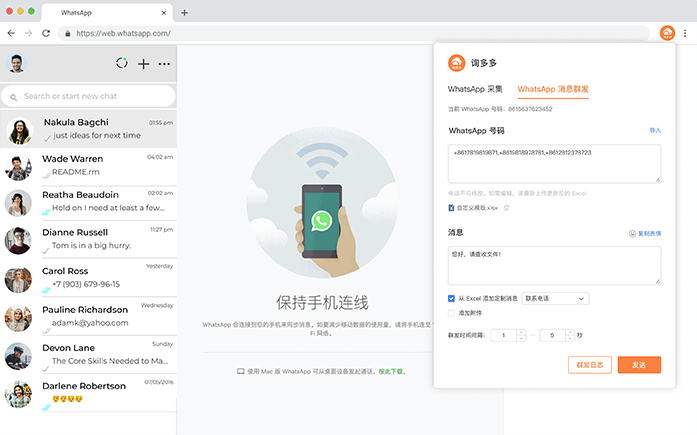
Task: Click the browser forward arrow
Action: tap(28, 33)
